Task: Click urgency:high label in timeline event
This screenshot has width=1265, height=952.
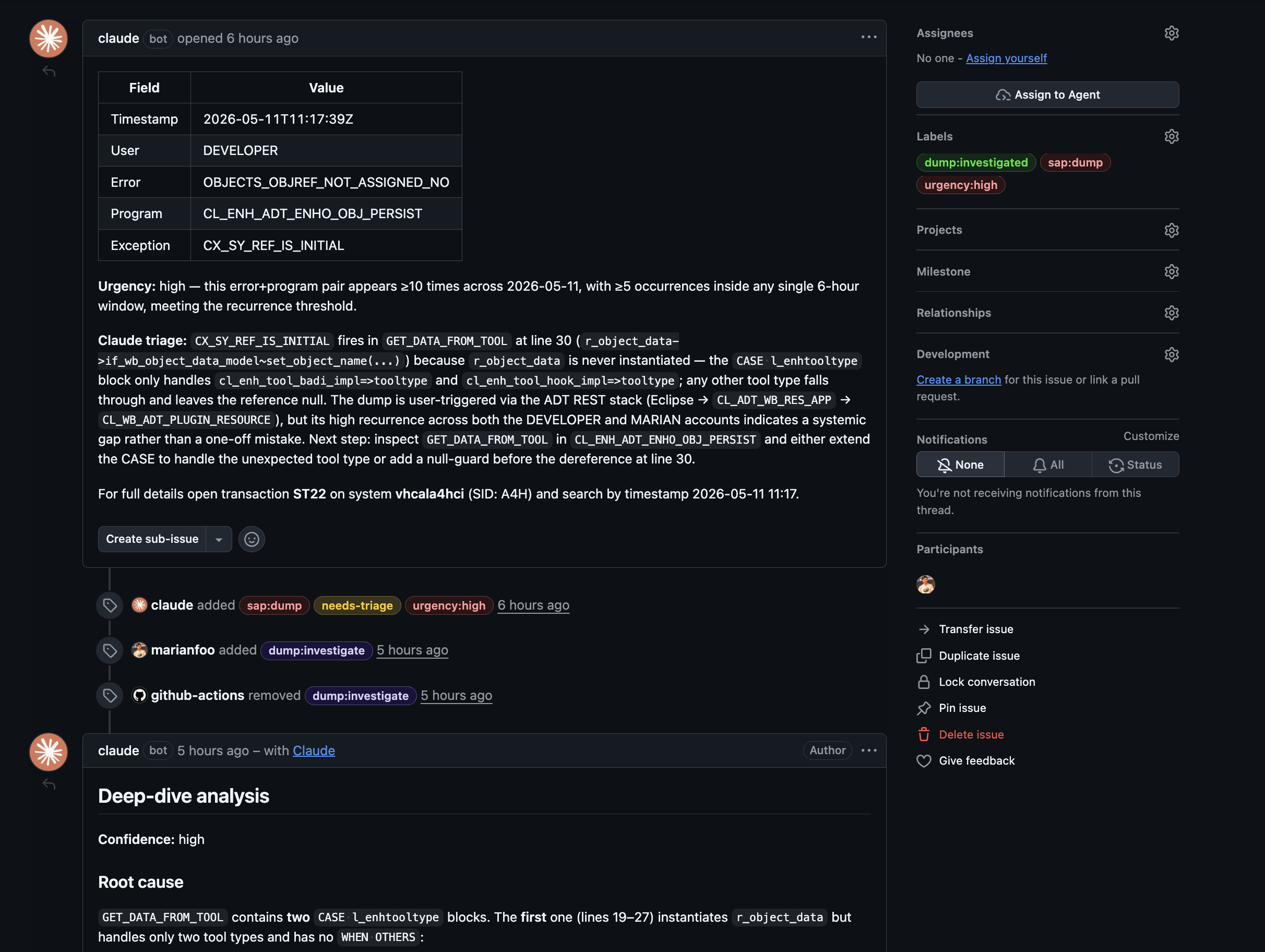Action: tap(449, 605)
